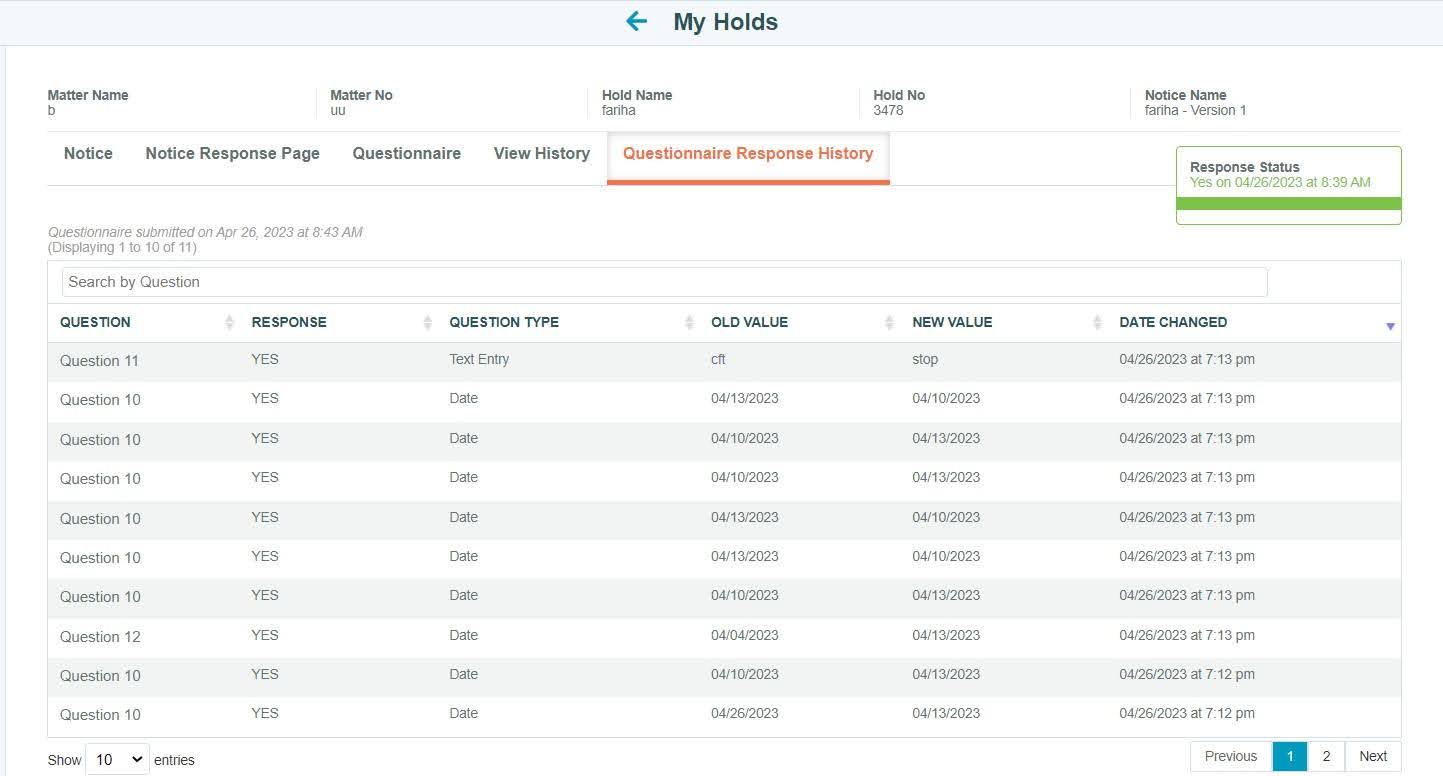1443x776 pixels.
Task: Click the green Response Status bar
Action: 1289,203
